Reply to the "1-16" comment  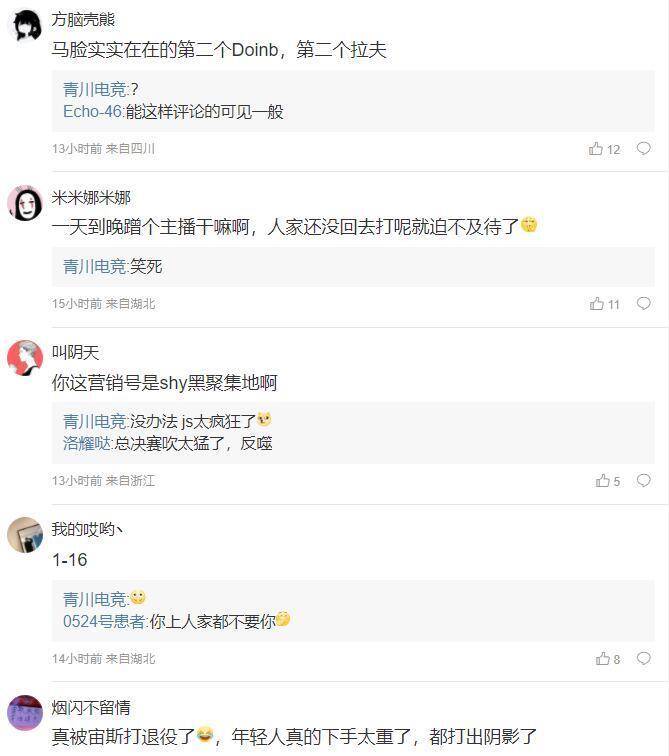coord(644,659)
